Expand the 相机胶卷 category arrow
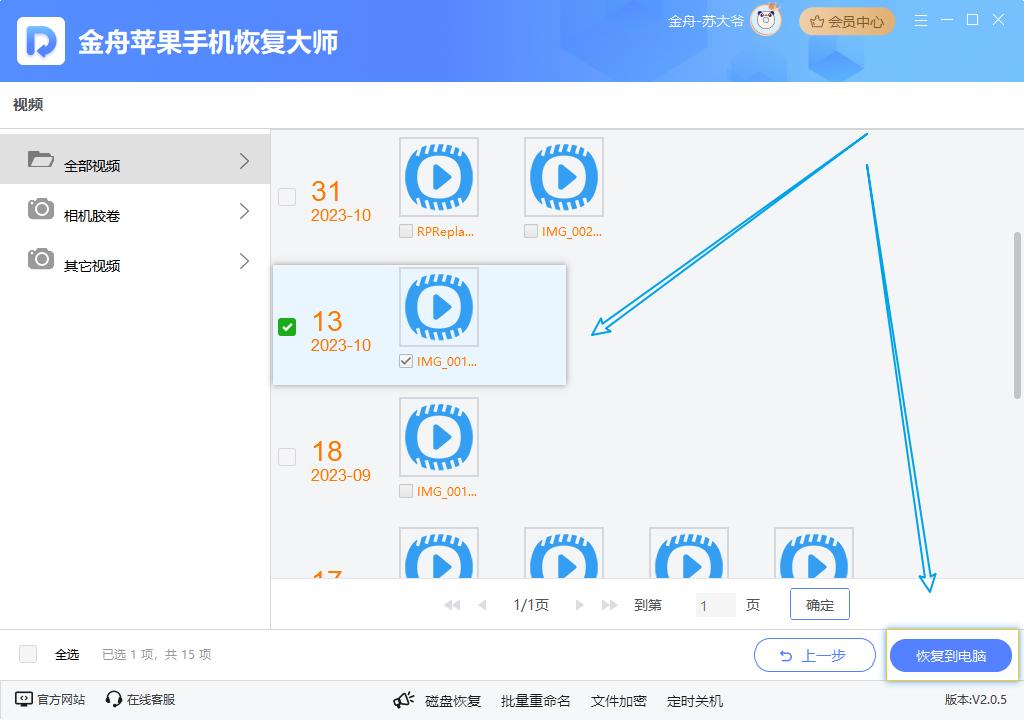Viewport: 1024px width, 720px height. 245,211
